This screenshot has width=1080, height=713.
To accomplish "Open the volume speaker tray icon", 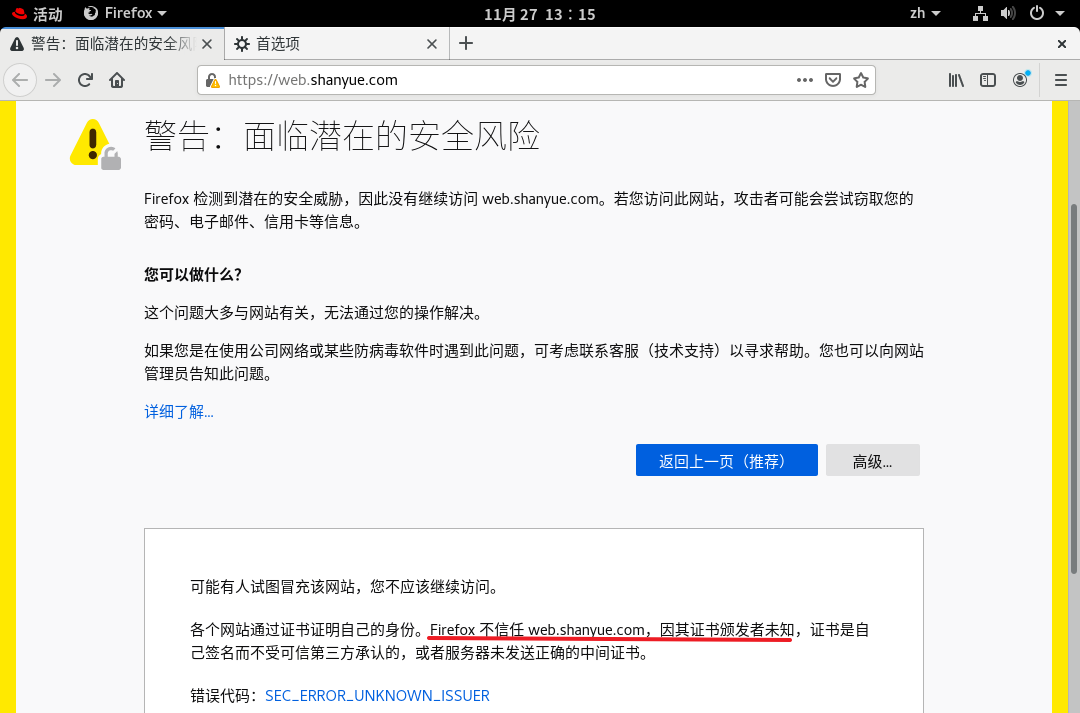I will 1008,13.
